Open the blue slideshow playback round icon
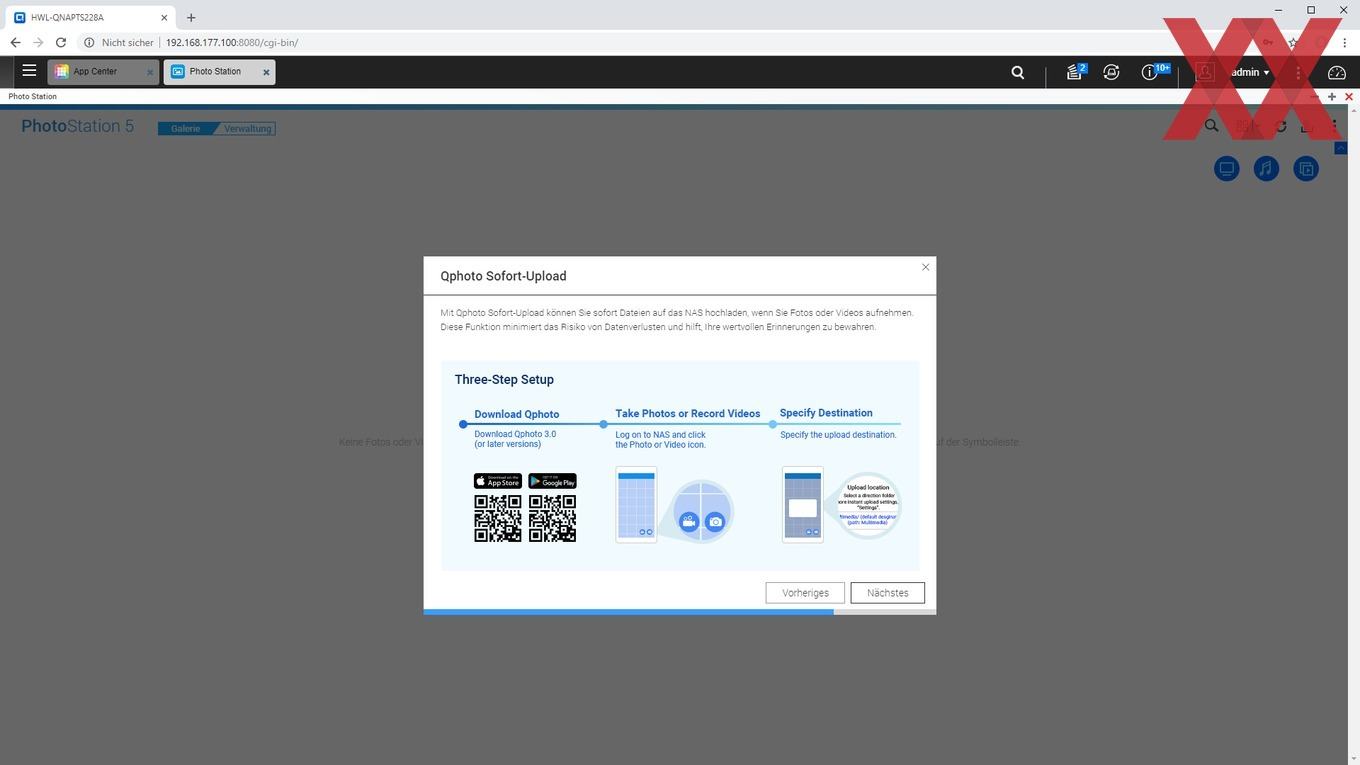1360x765 pixels. (x=1306, y=168)
